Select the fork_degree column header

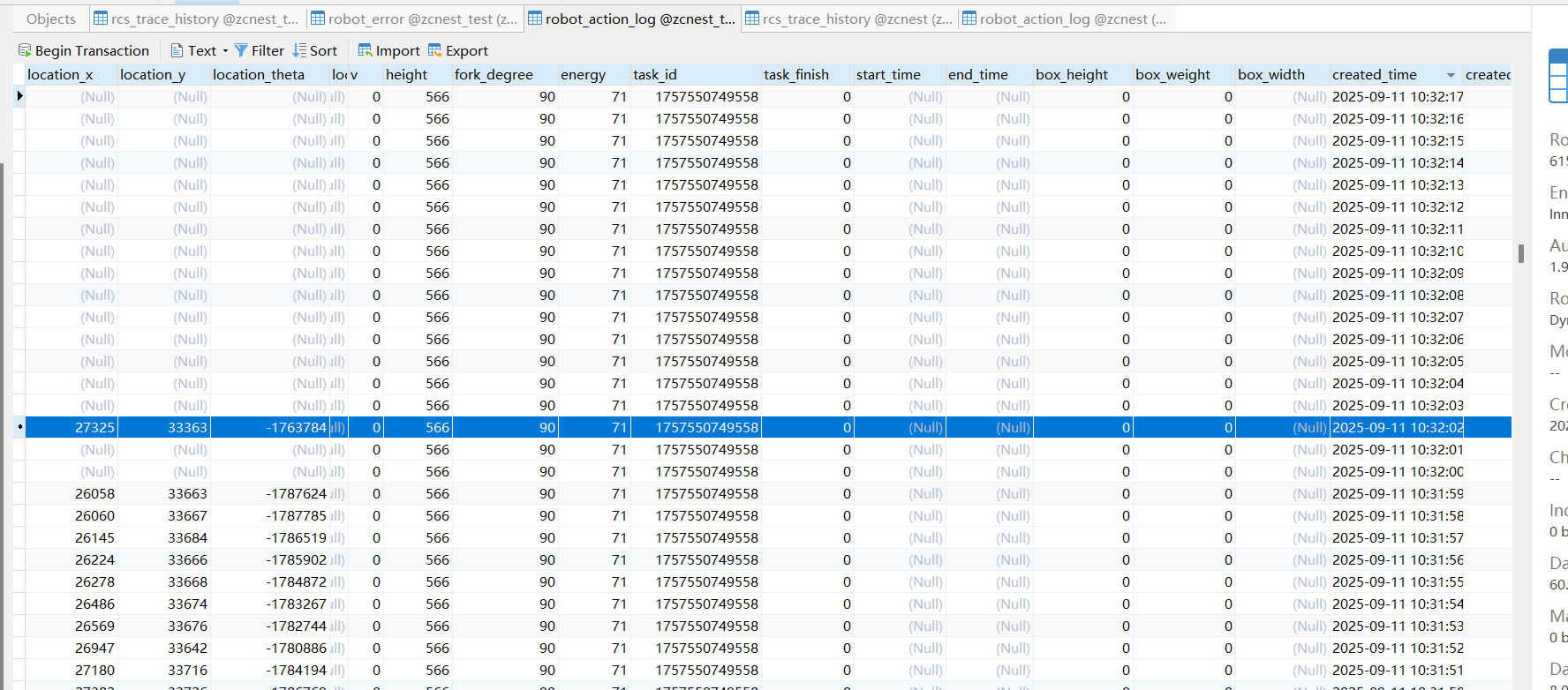494,75
